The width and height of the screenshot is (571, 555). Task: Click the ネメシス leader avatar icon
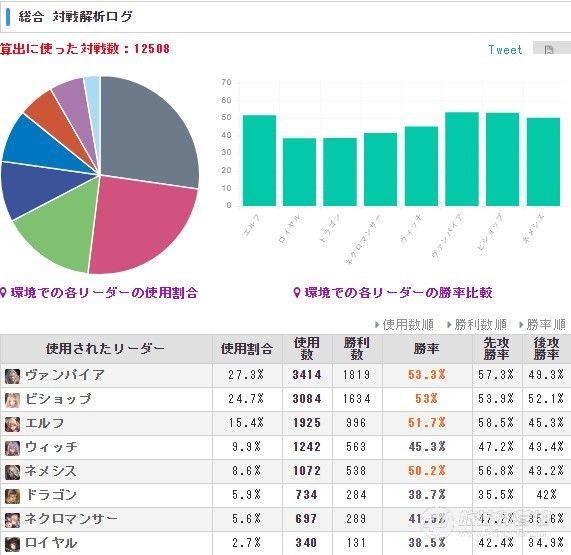(x=12, y=472)
